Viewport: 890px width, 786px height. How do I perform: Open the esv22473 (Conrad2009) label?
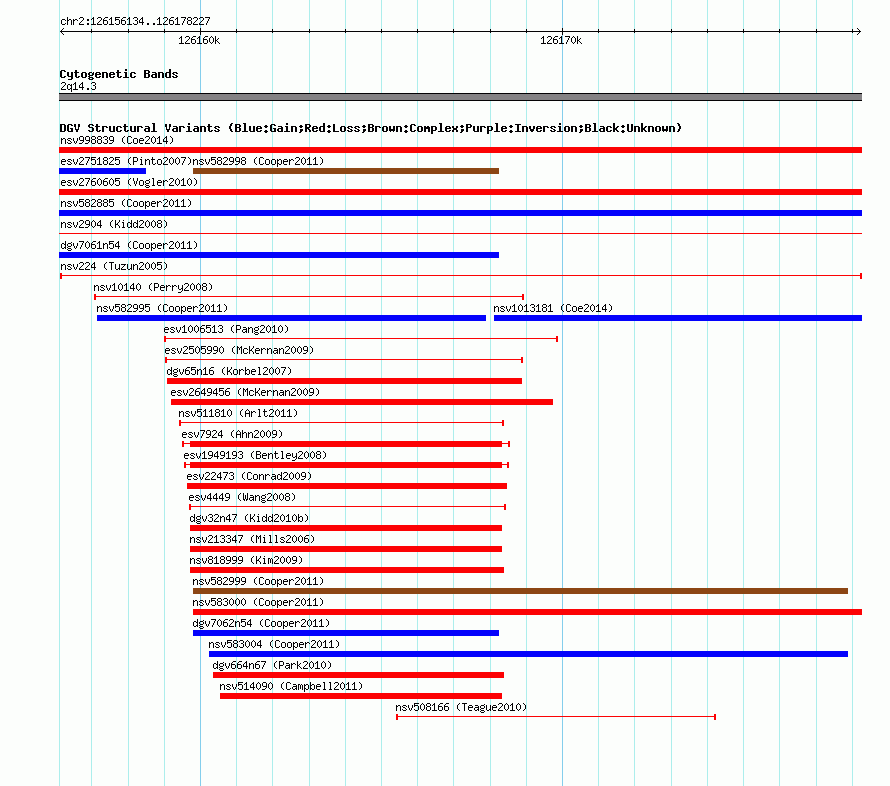pos(249,476)
